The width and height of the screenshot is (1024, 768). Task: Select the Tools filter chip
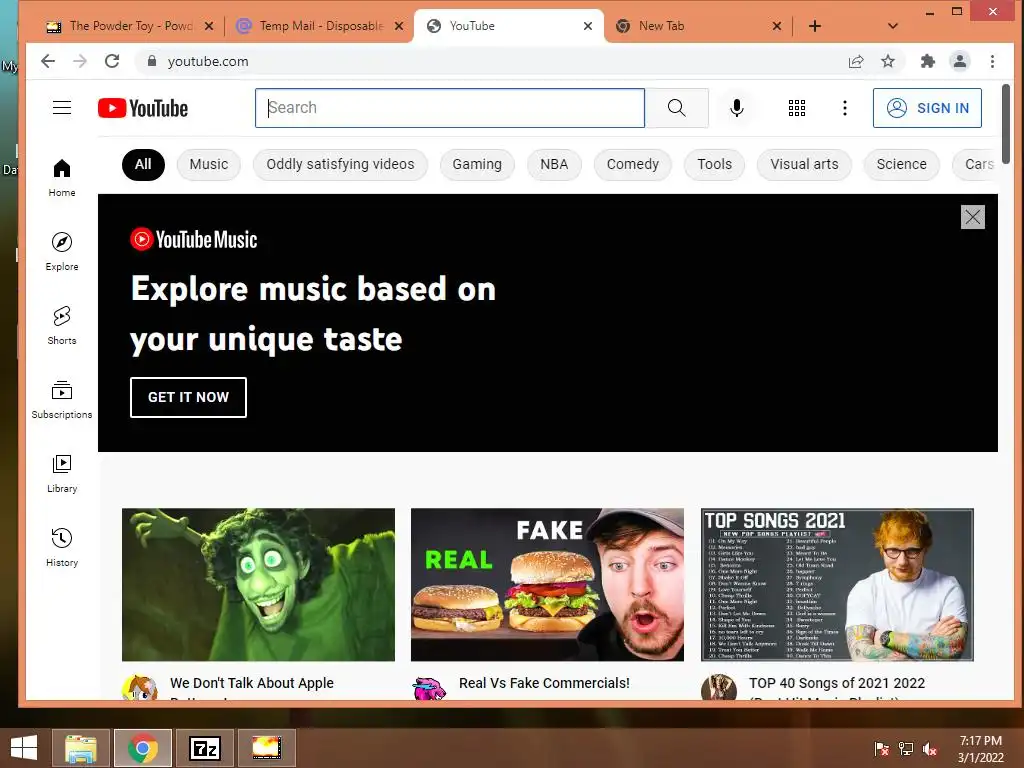point(714,165)
